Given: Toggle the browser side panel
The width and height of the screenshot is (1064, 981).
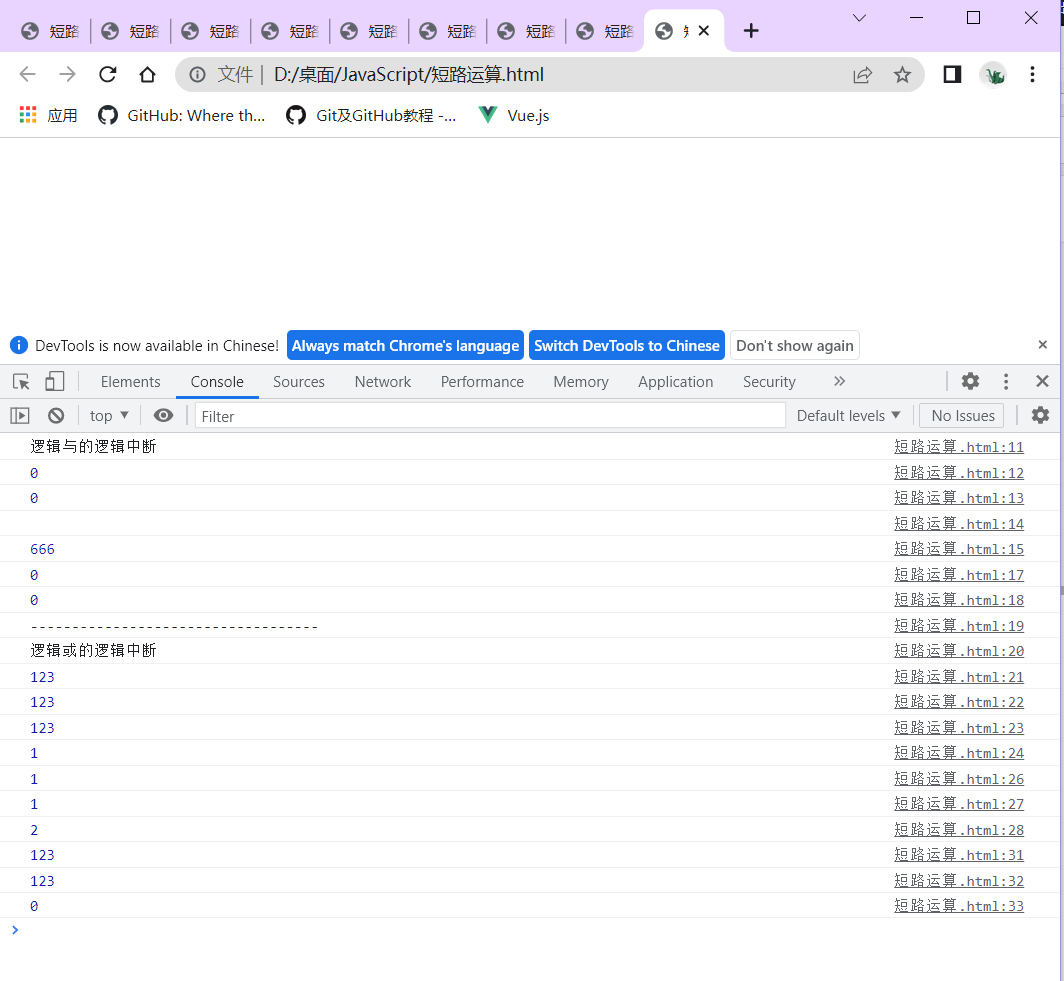Looking at the screenshot, I should tap(952, 75).
